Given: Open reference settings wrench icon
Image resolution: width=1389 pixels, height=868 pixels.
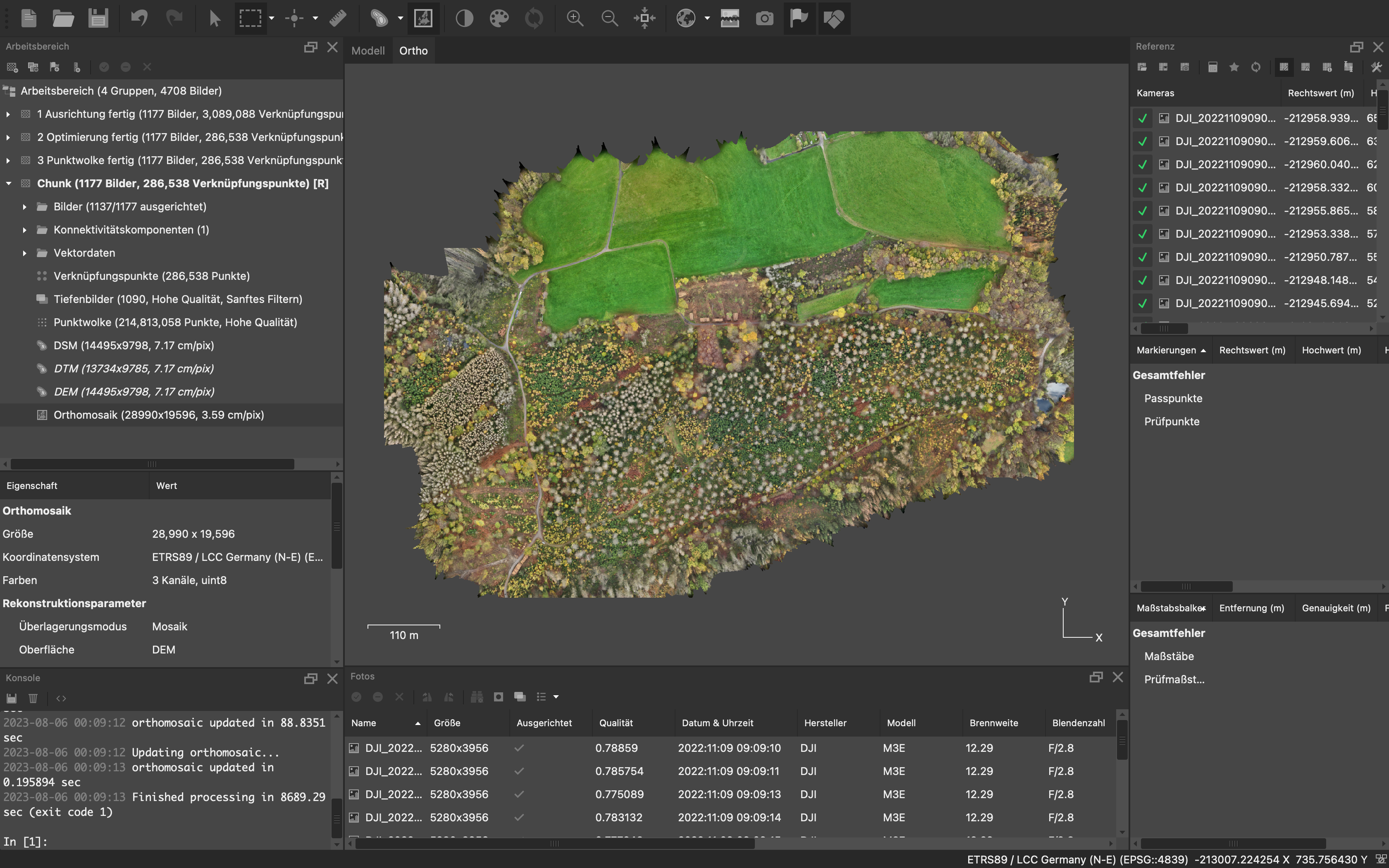Looking at the screenshot, I should click(1376, 67).
